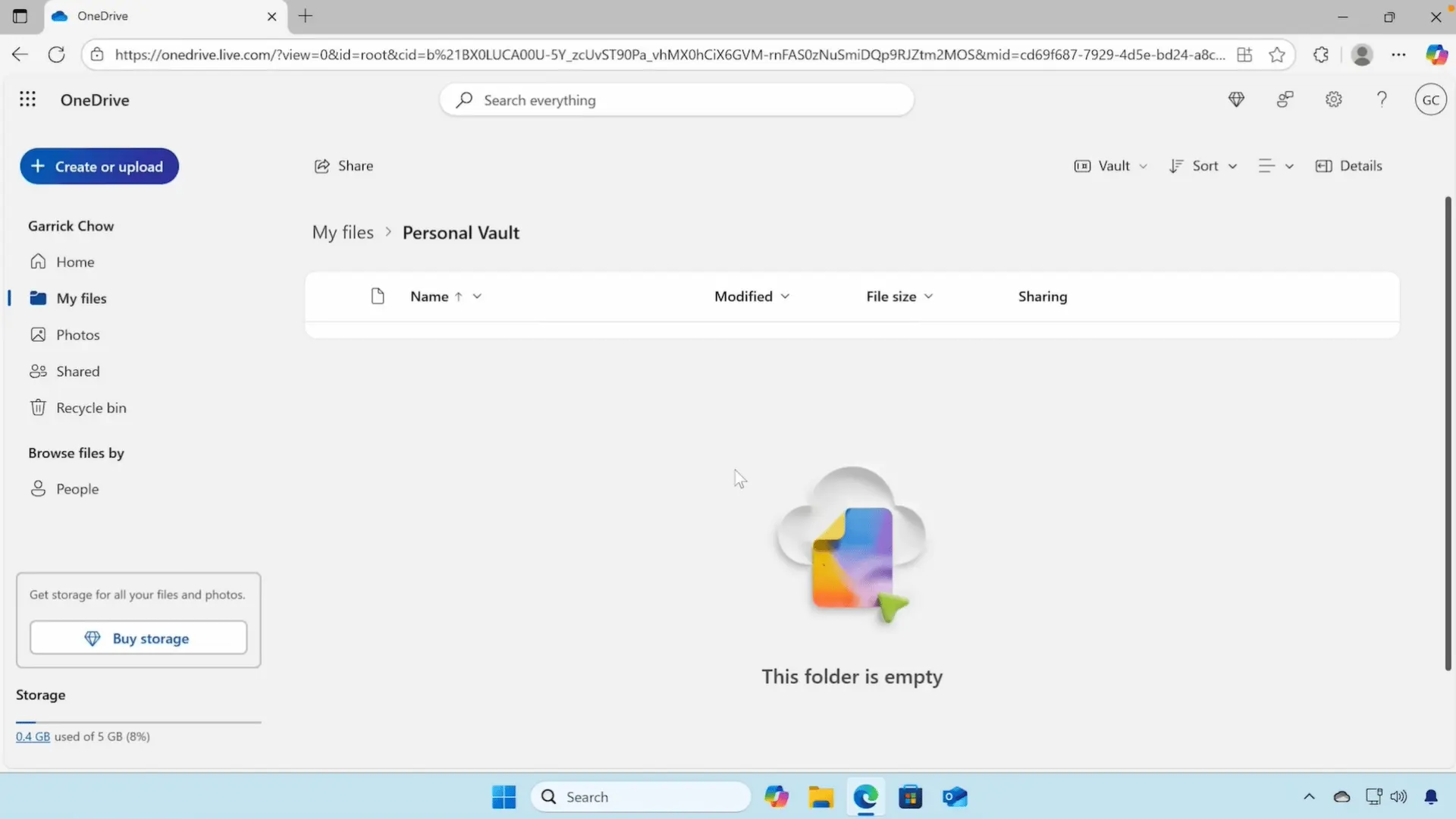The width and height of the screenshot is (1456, 819).
Task: Open Outlook from the taskbar
Action: (955, 797)
